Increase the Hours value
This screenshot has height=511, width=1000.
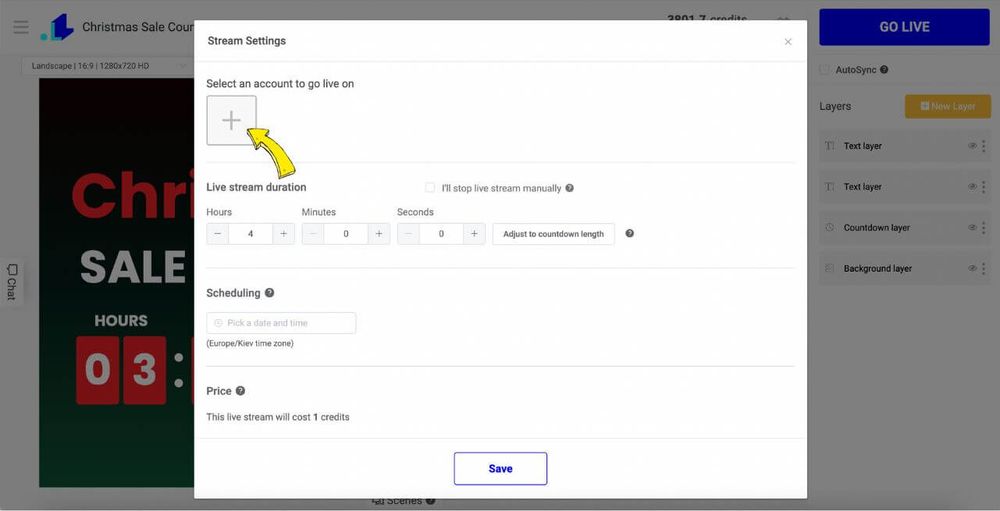click(x=283, y=234)
